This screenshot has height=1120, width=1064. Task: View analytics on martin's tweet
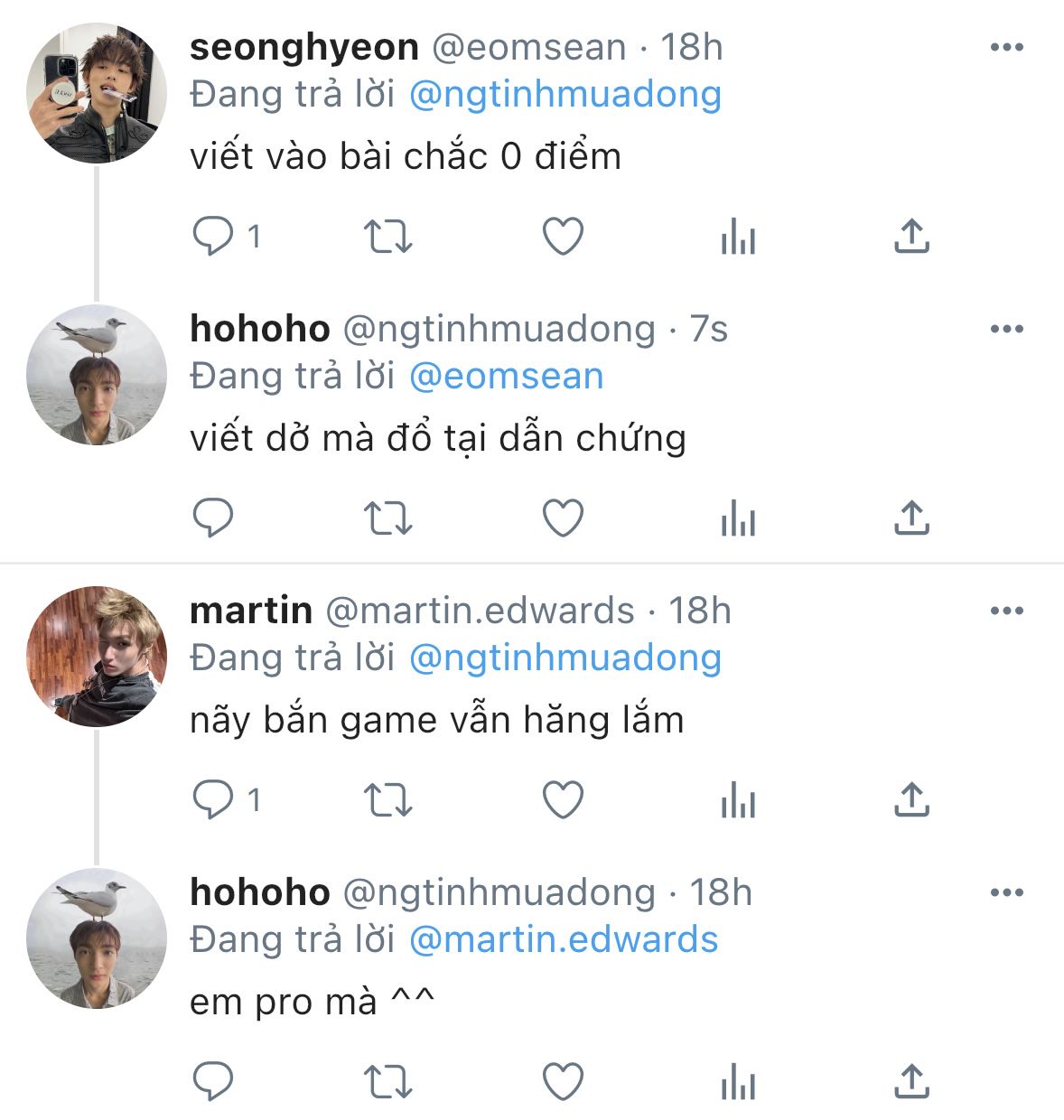[x=738, y=802]
